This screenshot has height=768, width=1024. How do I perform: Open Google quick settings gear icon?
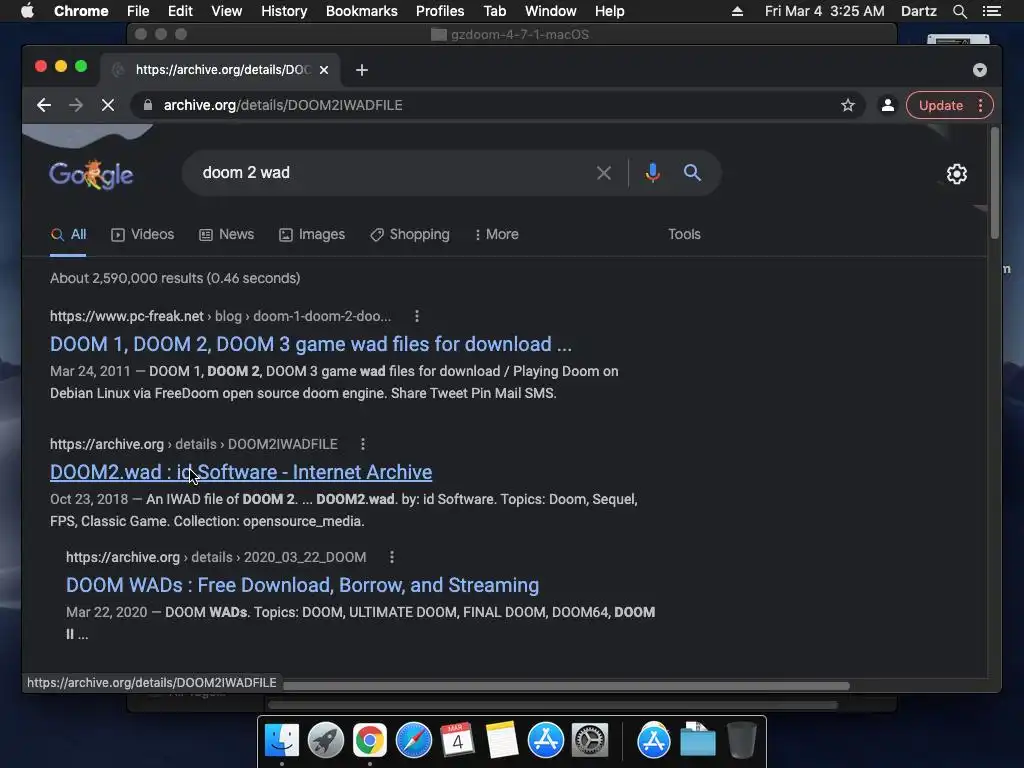[x=957, y=174]
